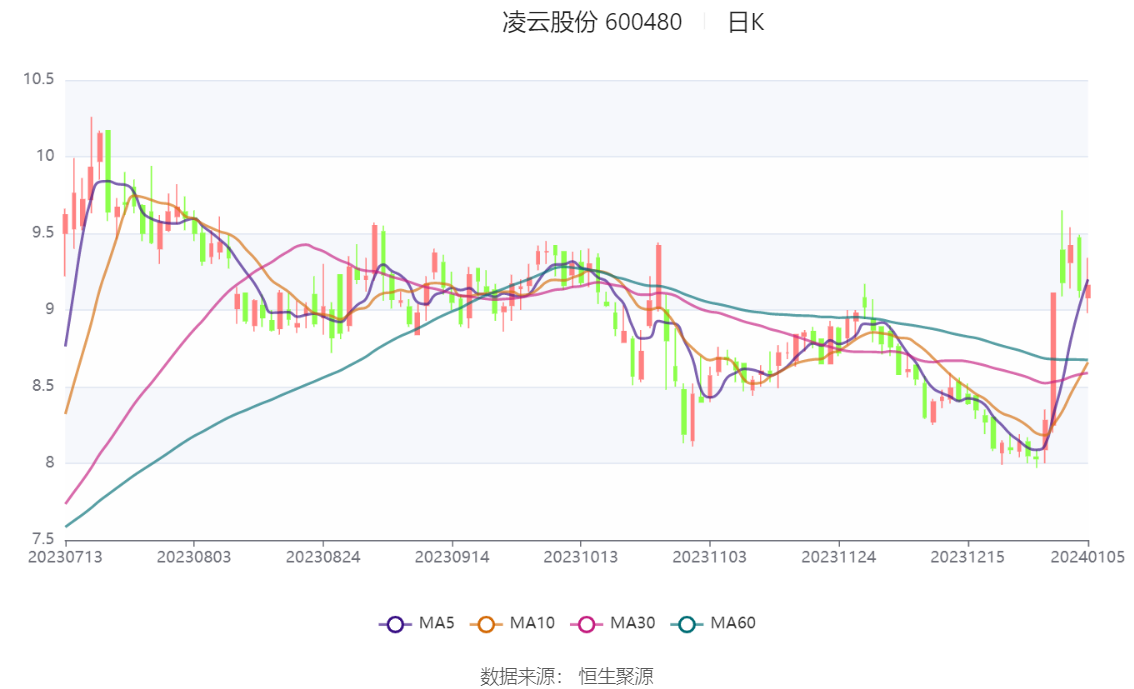
Task: Click the orange MA10 legend circle icon
Action: click(486, 624)
